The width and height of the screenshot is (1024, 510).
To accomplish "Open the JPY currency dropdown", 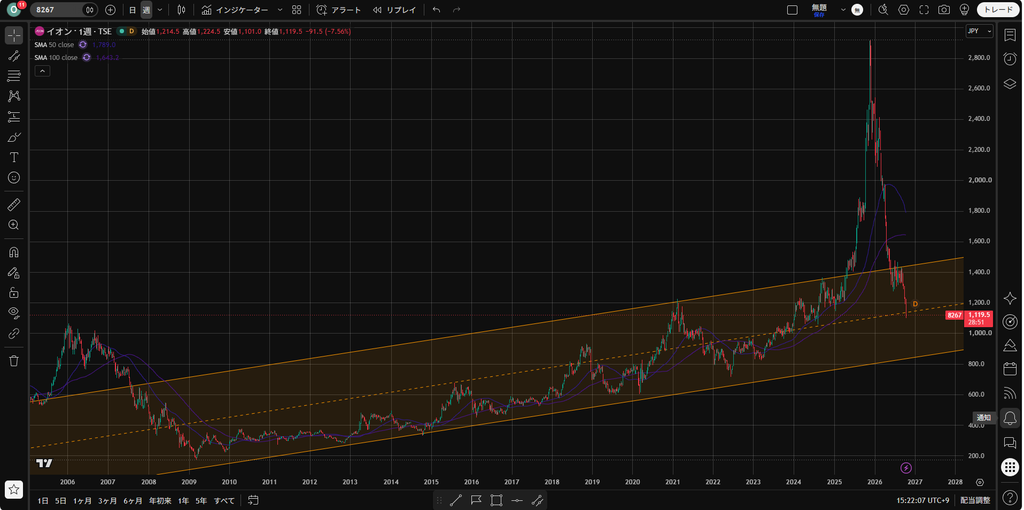I will point(980,31).
